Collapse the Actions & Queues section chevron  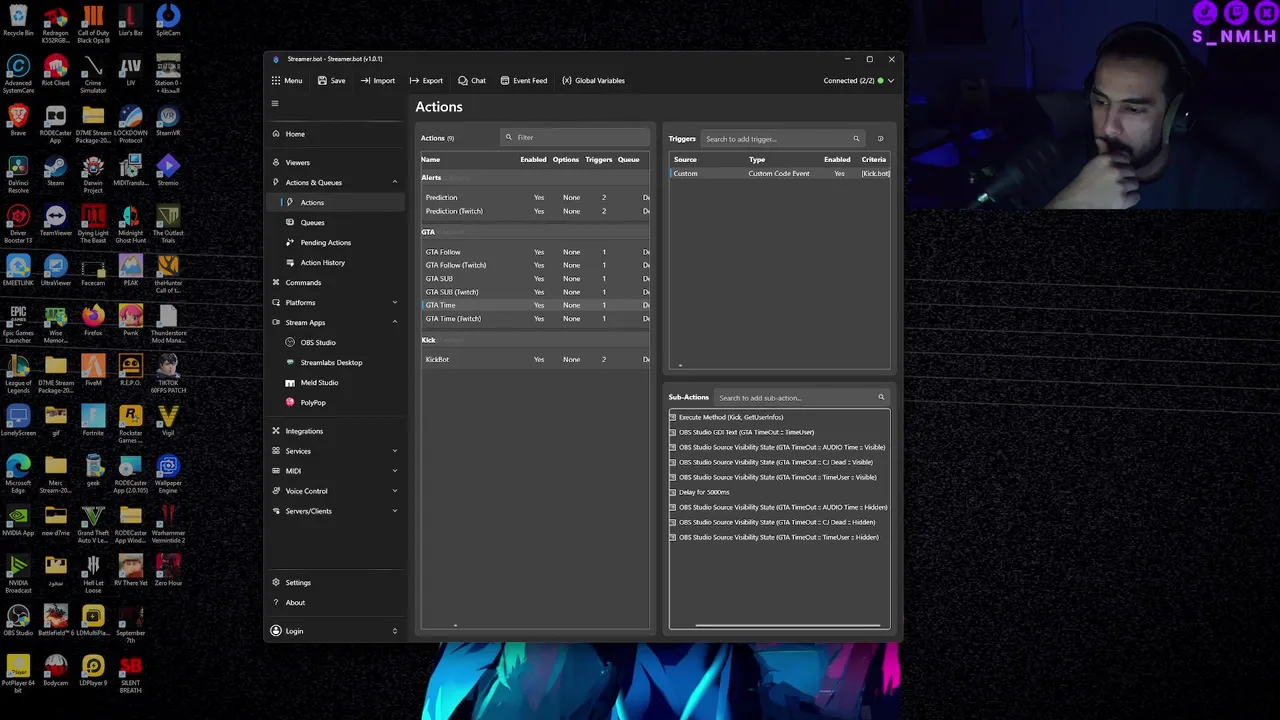click(x=394, y=182)
